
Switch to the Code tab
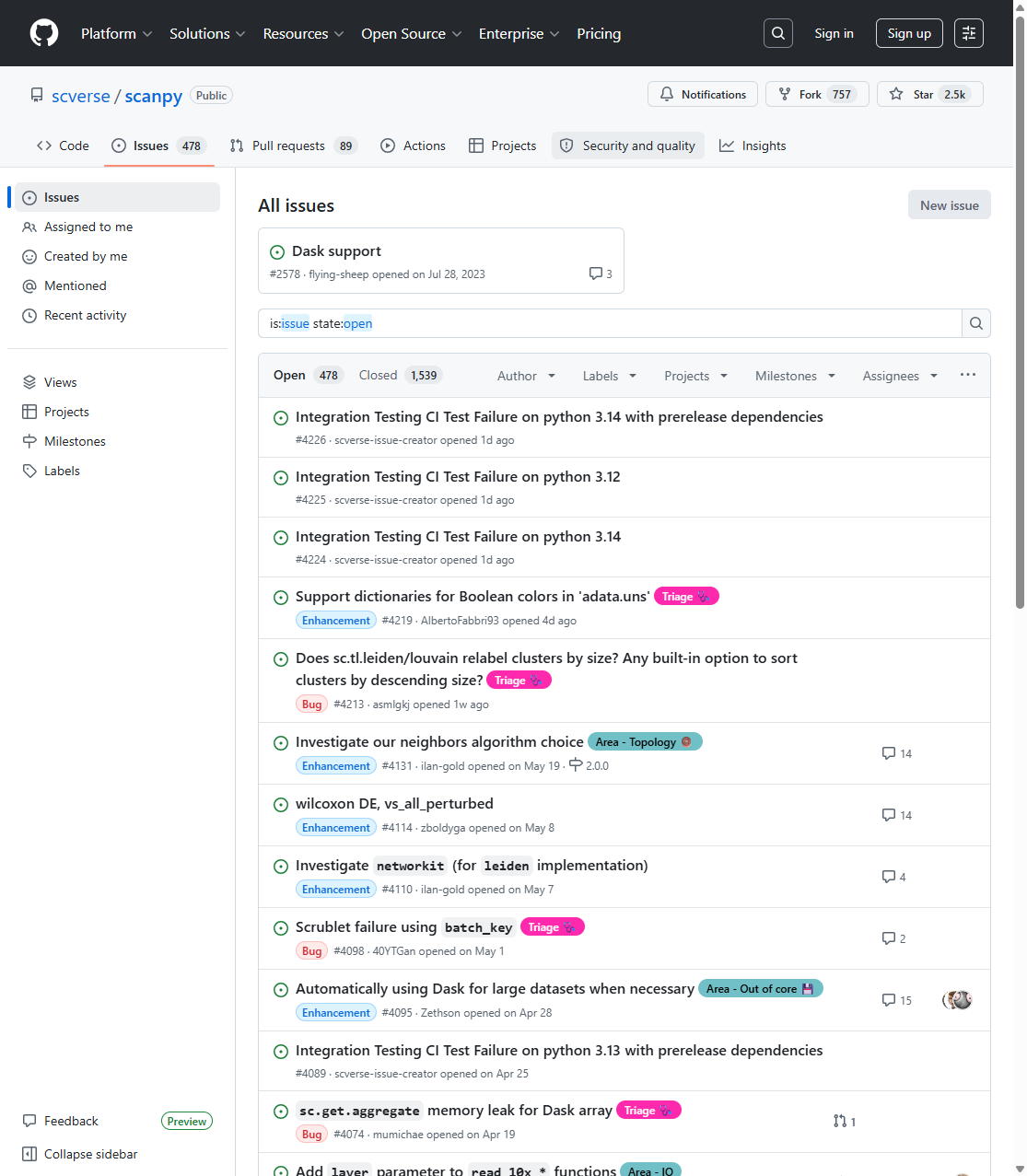click(x=63, y=146)
